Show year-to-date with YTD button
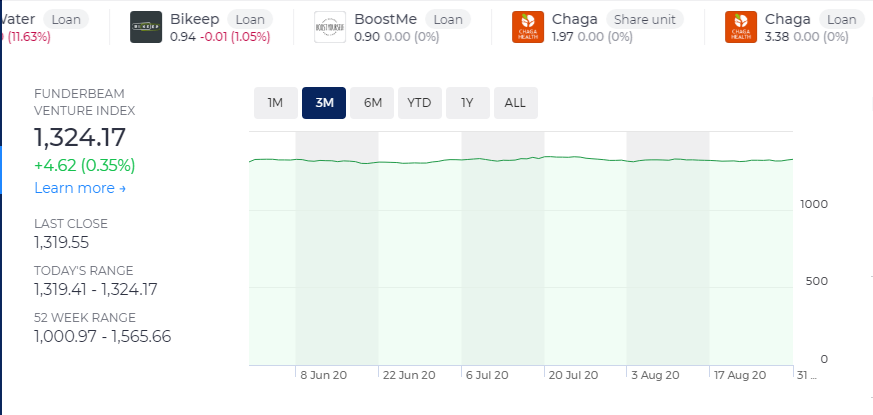The image size is (873, 415). pyautogui.click(x=420, y=103)
